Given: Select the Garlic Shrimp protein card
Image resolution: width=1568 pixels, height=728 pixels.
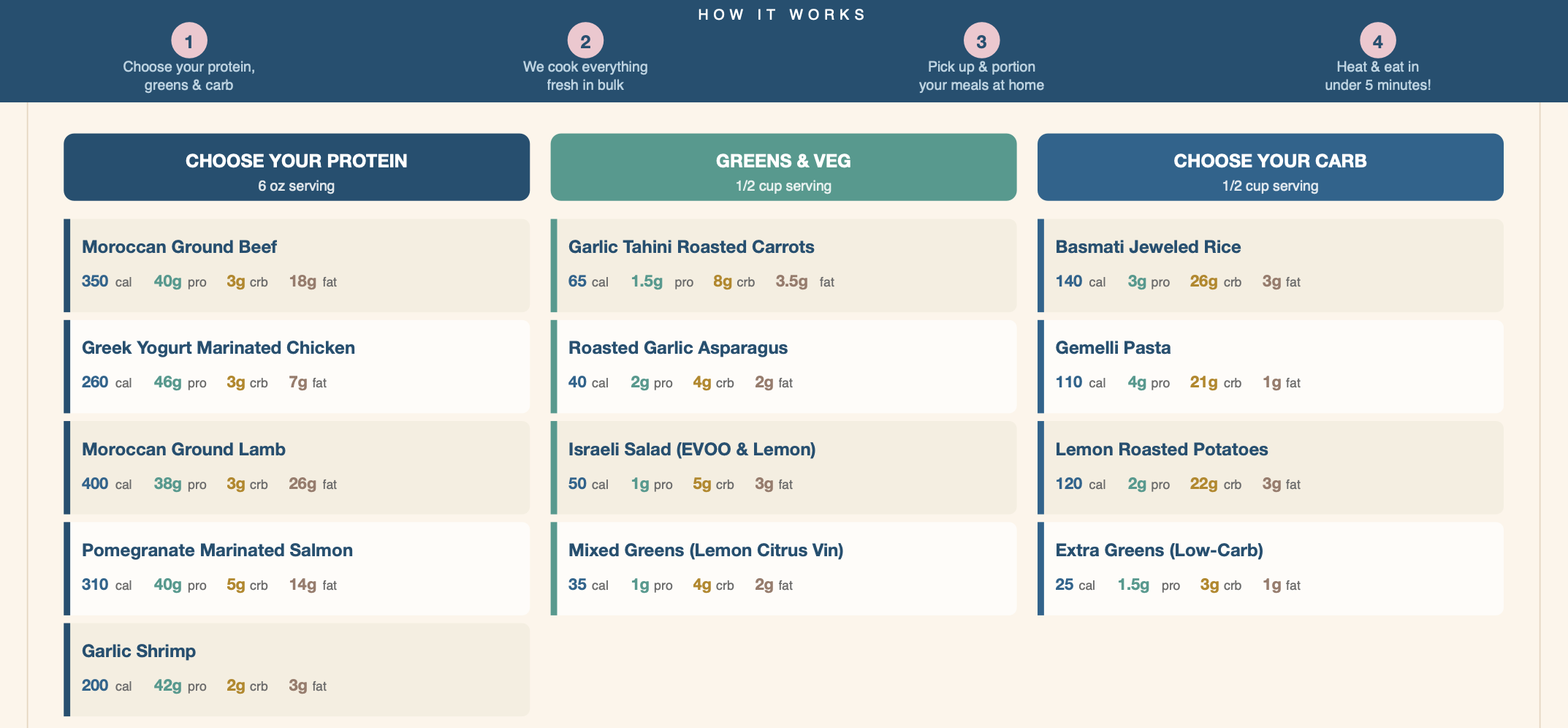Looking at the screenshot, I should [297, 669].
